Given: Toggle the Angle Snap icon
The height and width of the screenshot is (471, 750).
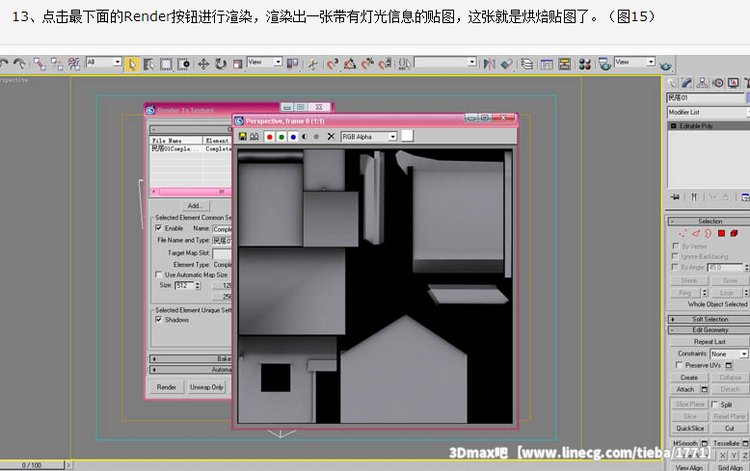Looking at the screenshot, I should (350, 64).
